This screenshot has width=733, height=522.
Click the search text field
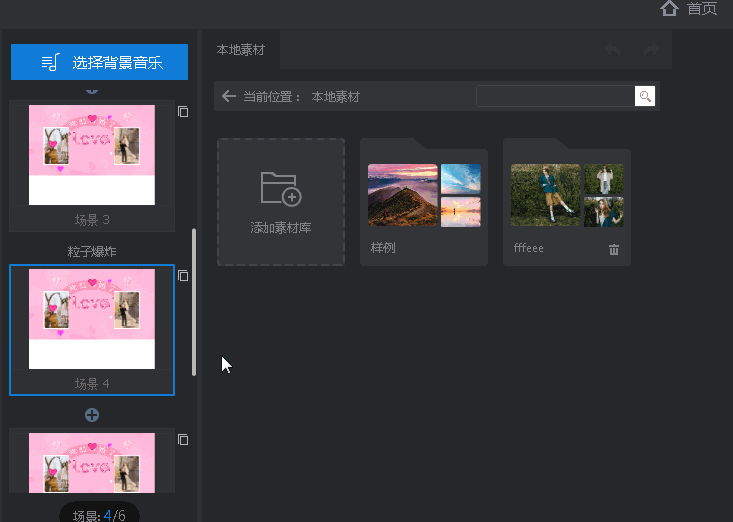(x=555, y=96)
